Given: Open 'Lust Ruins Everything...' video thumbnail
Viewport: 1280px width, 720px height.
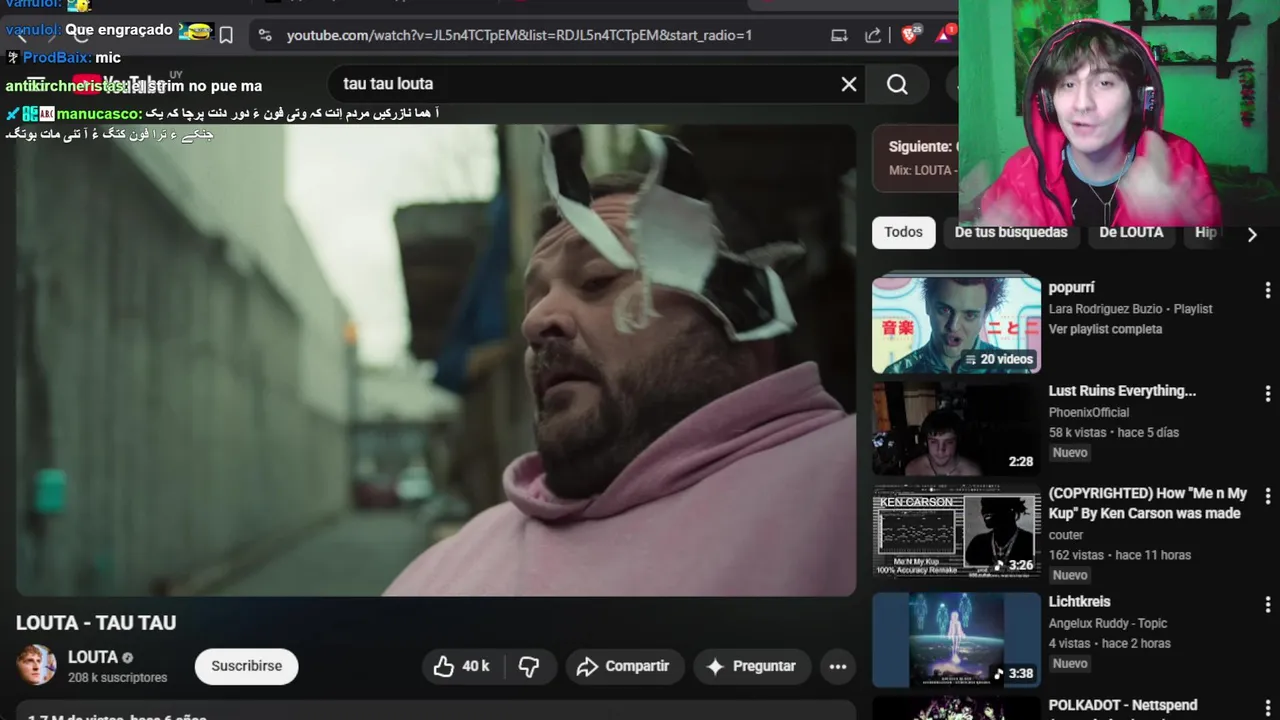Looking at the screenshot, I should pos(956,428).
